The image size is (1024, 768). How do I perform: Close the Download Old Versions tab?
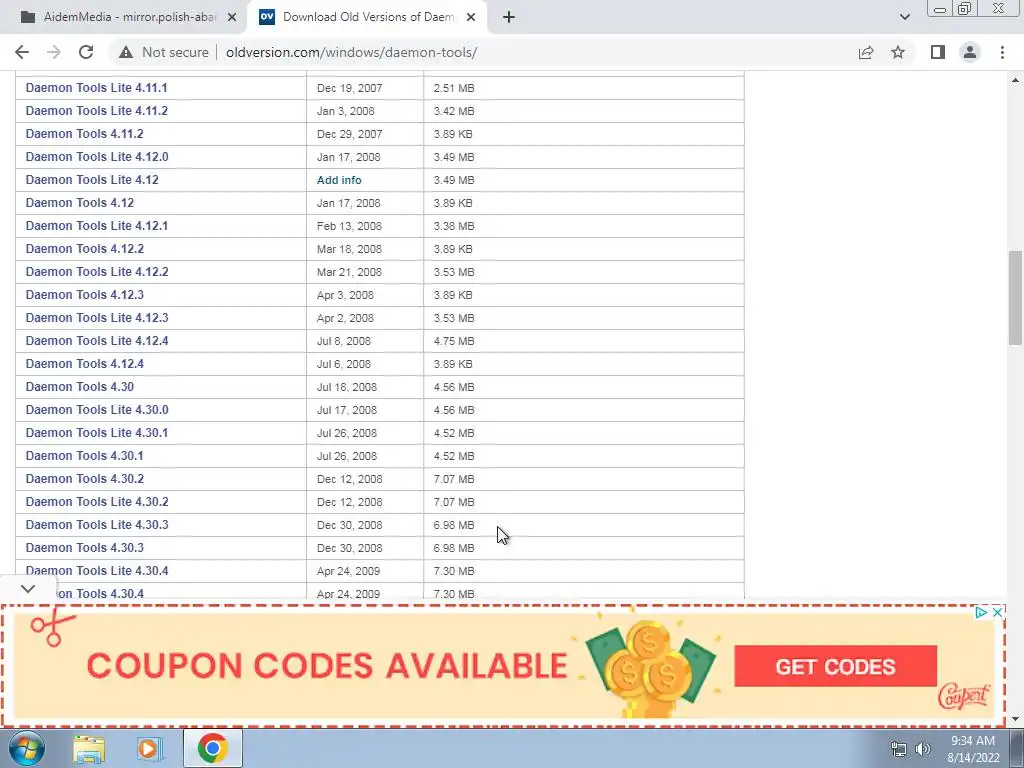tap(471, 18)
